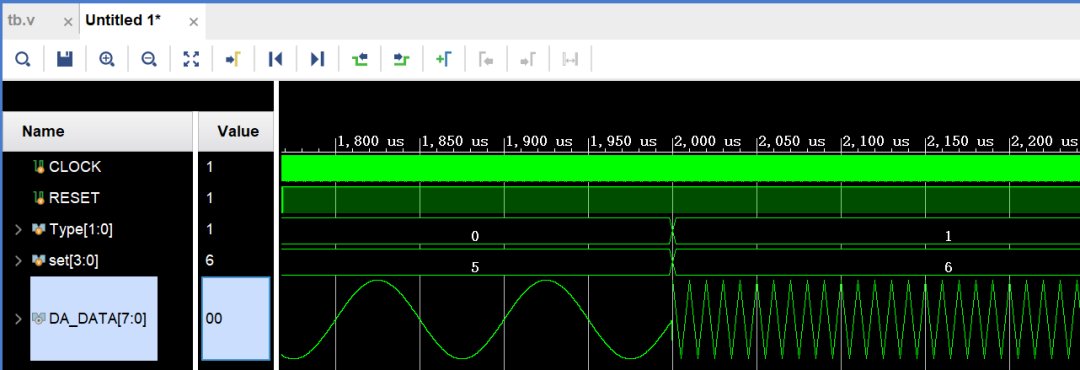Click the DA_DATA value field showing 00

(x=236, y=318)
